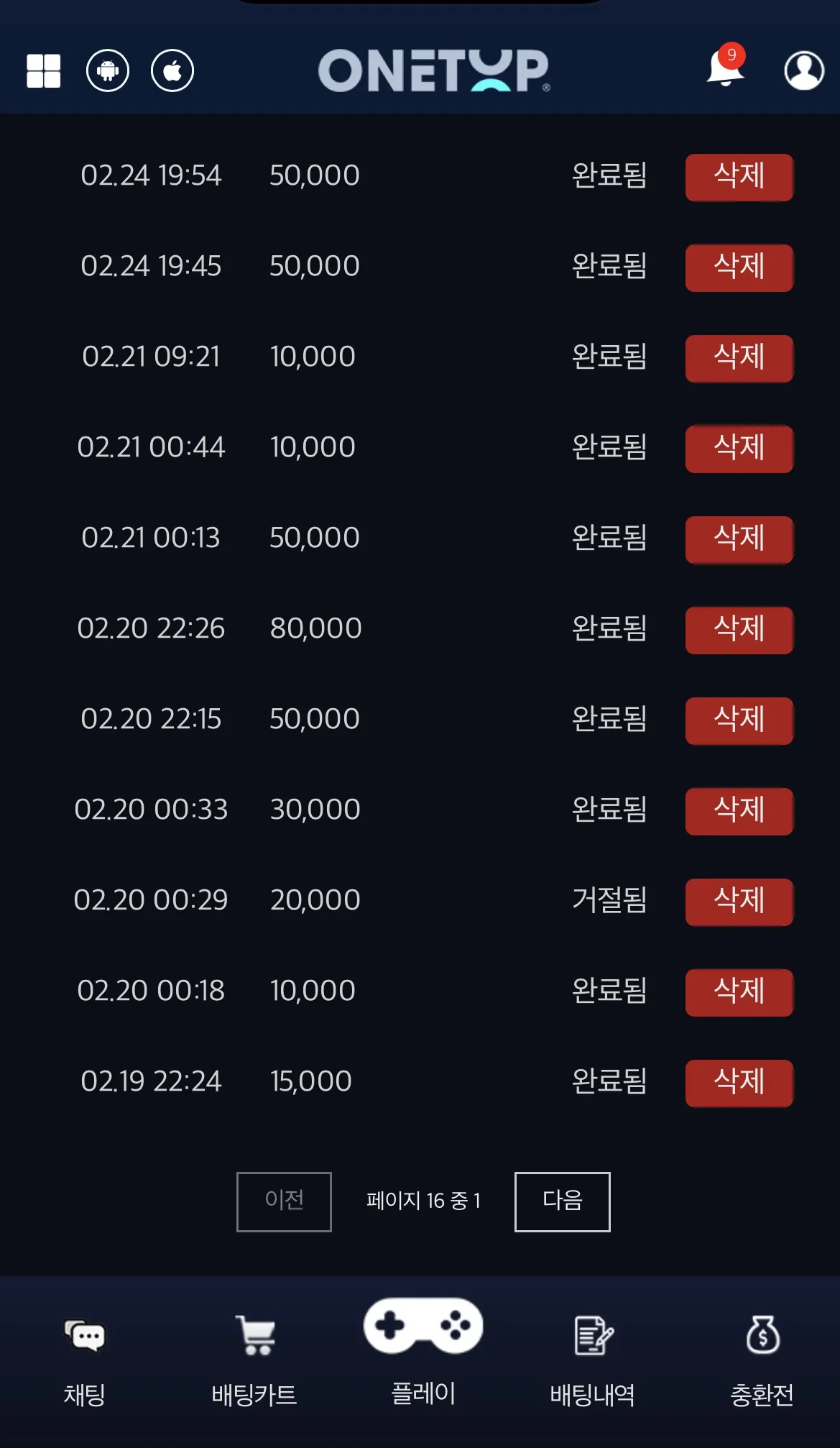Open the grid menu icon
This screenshot has width=840, height=1448.
pyautogui.click(x=43, y=71)
